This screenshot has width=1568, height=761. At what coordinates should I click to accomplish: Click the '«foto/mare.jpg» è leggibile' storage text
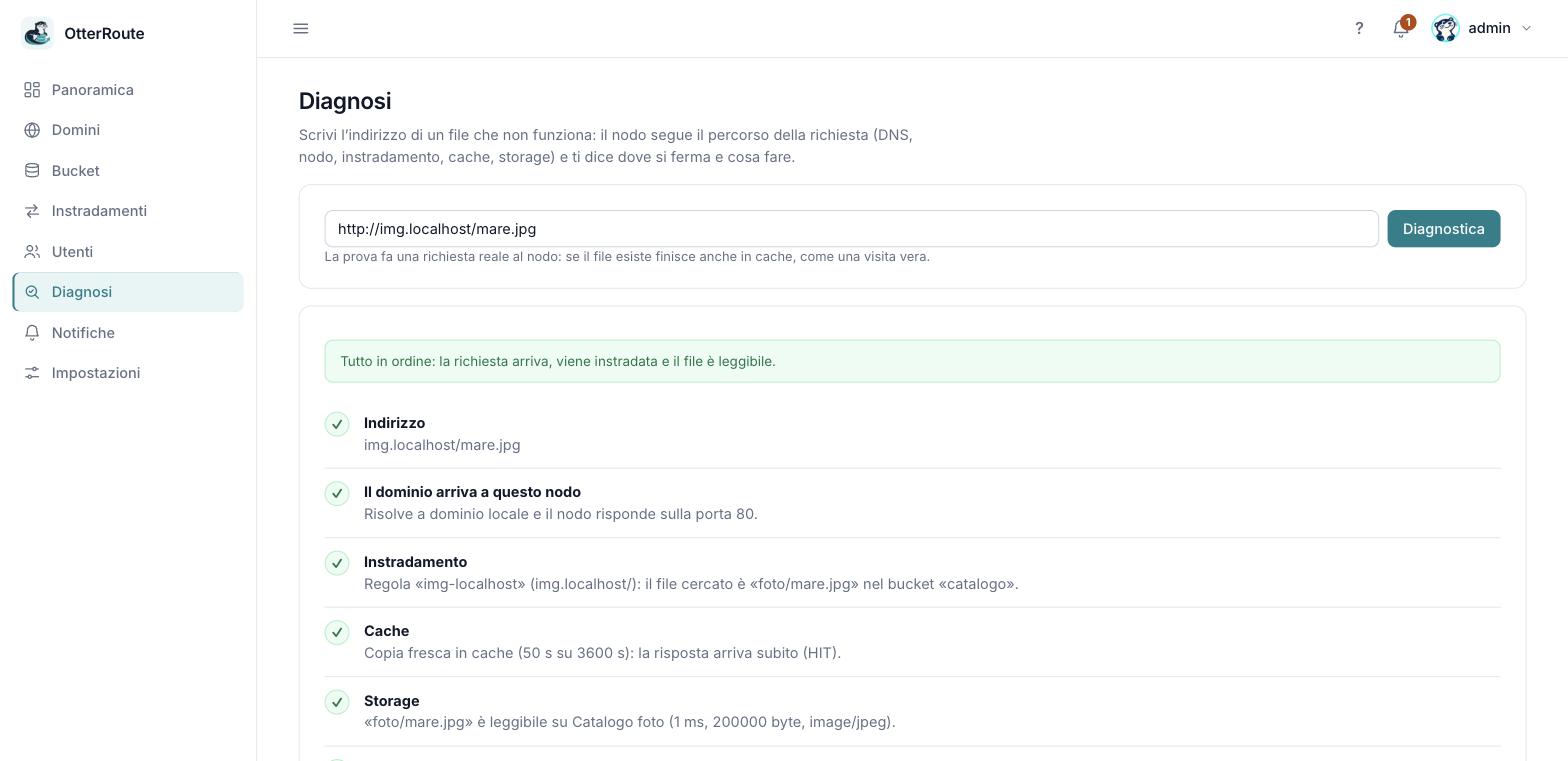pos(630,722)
